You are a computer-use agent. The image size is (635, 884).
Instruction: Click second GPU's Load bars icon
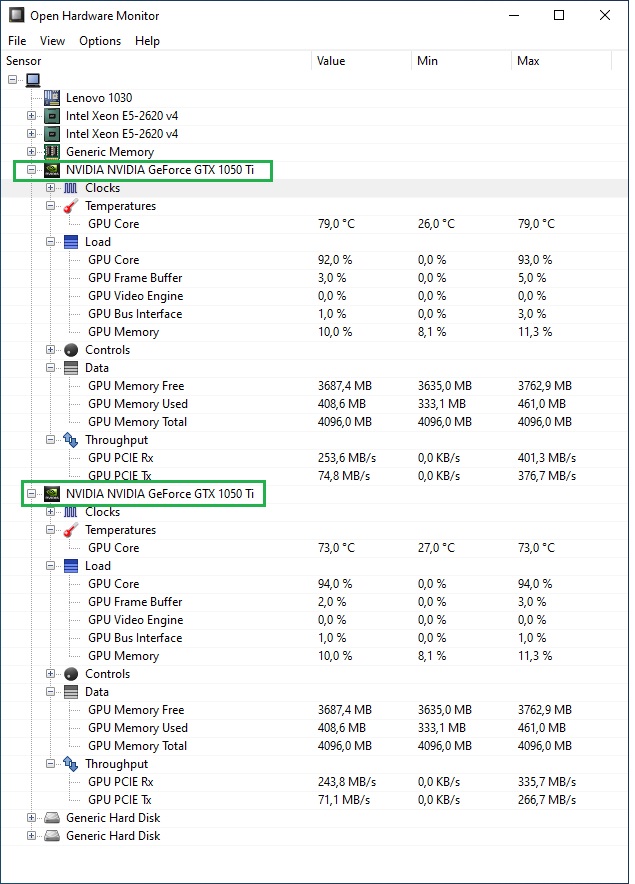(x=70, y=566)
